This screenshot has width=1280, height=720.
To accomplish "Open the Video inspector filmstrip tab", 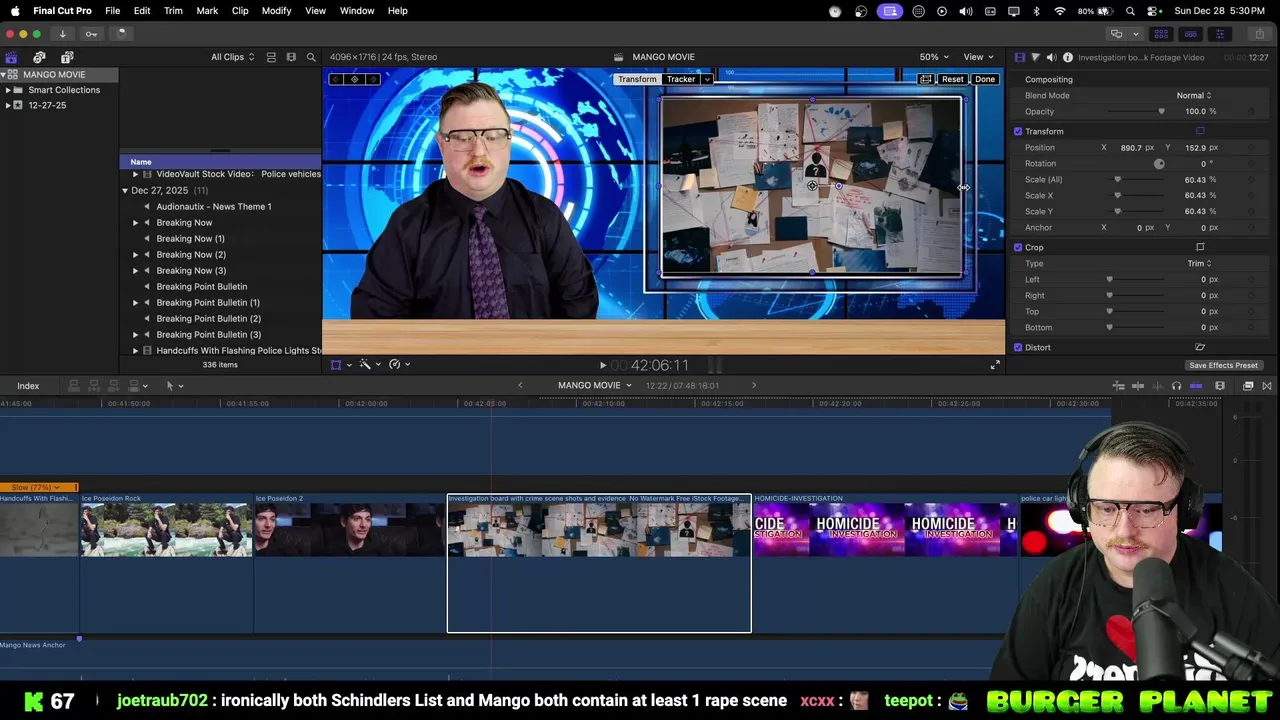I will pos(1019,57).
